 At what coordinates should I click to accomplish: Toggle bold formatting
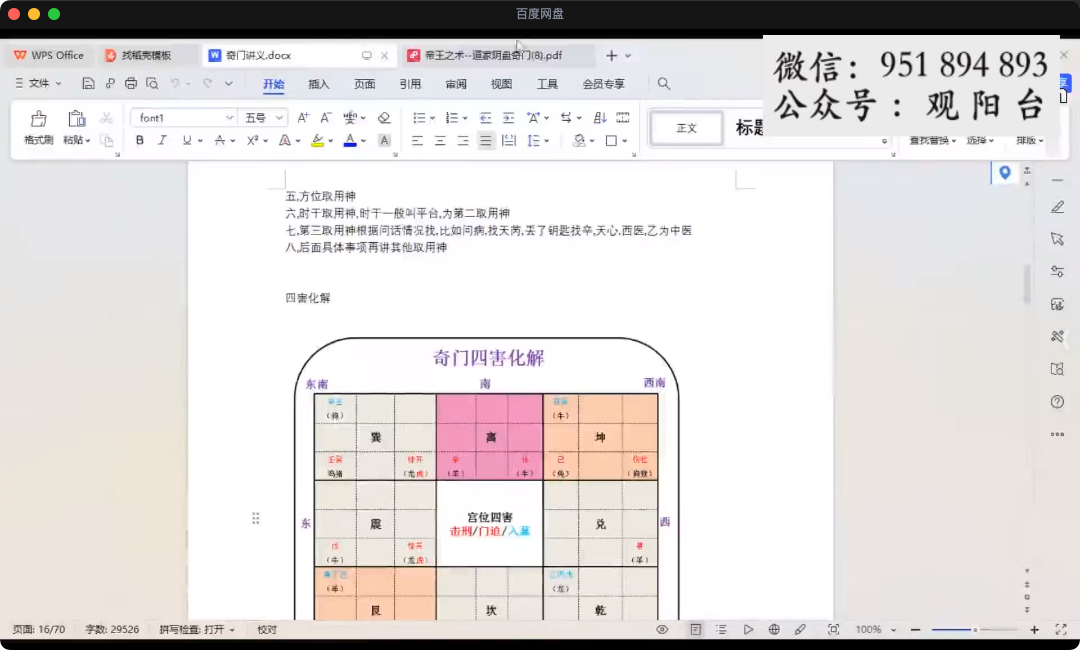139,141
